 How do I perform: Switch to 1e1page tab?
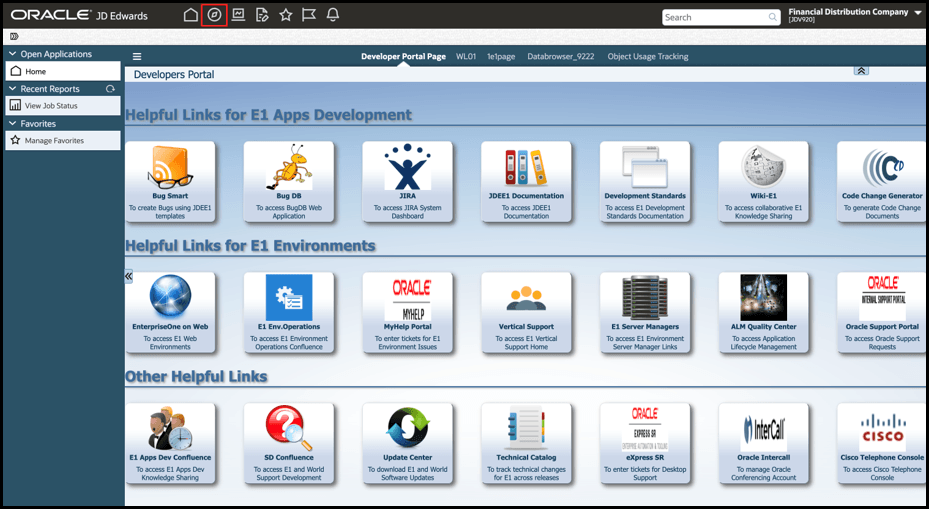(x=501, y=57)
